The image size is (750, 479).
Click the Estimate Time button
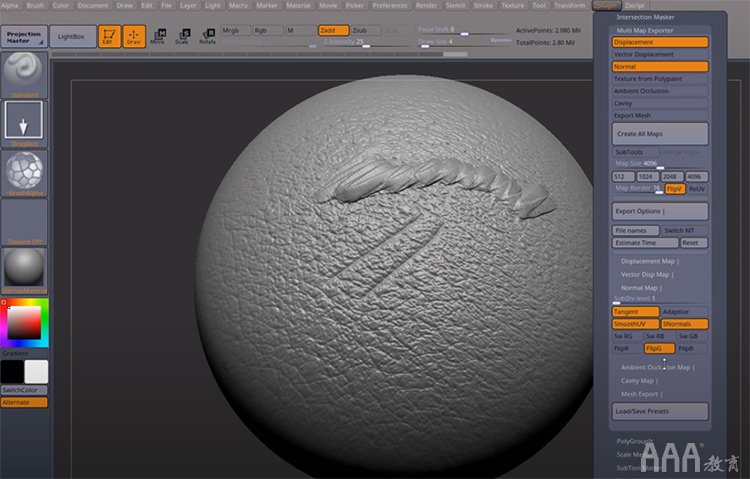pyautogui.click(x=645, y=243)
